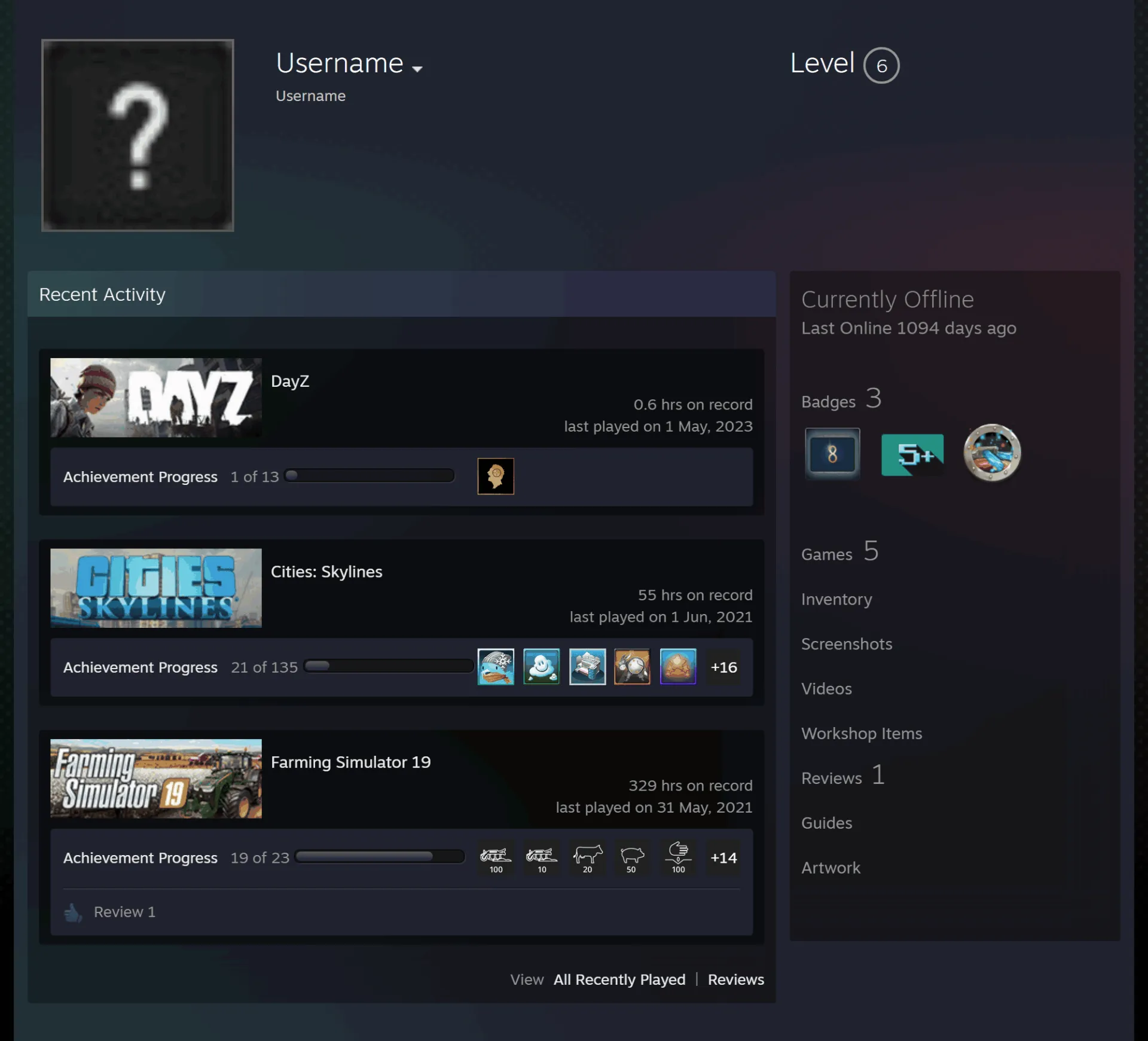The image size is (1148, 1041).
Task: Open the Inventory page
Action: (x=836, y=599)
